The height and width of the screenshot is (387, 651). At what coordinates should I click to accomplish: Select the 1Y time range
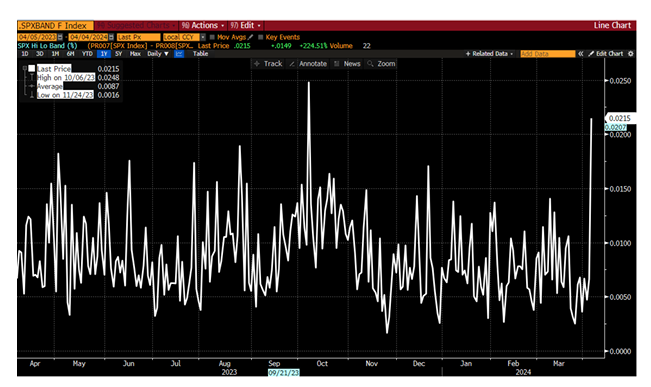[103, 54]
